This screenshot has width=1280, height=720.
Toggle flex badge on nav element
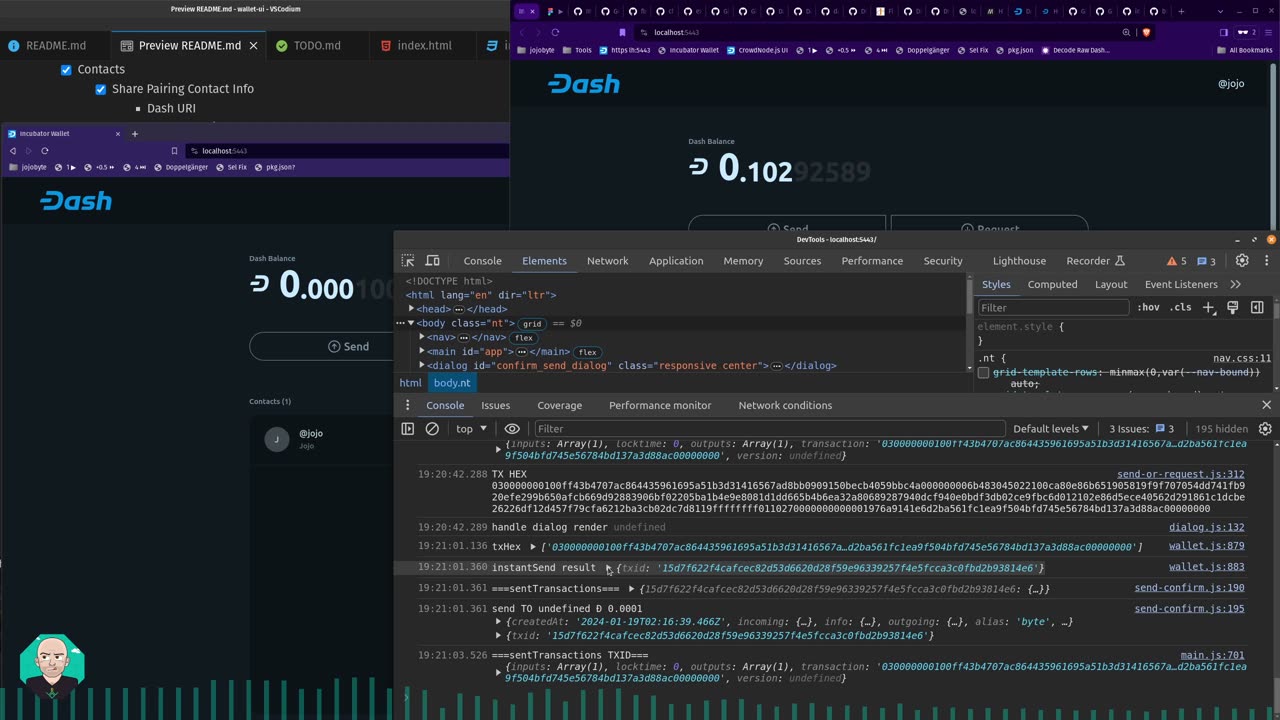point(523,338)
